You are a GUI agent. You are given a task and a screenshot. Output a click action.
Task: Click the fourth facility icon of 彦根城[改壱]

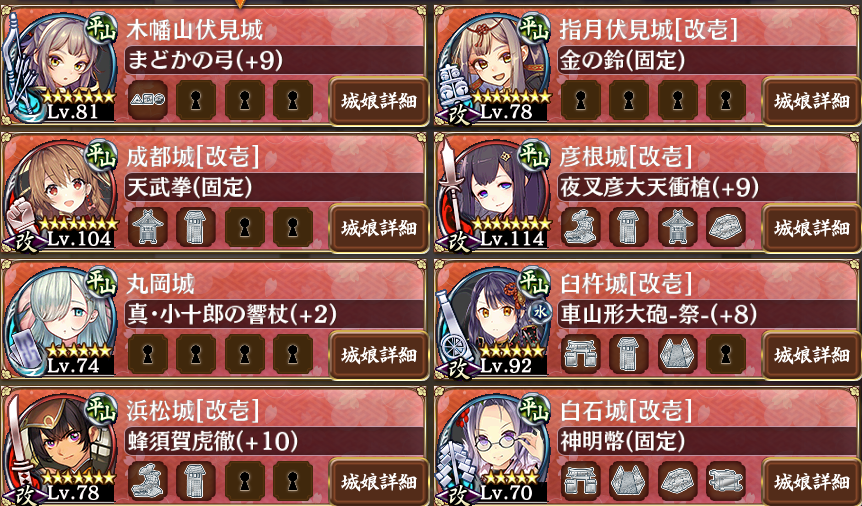[726, 227]
